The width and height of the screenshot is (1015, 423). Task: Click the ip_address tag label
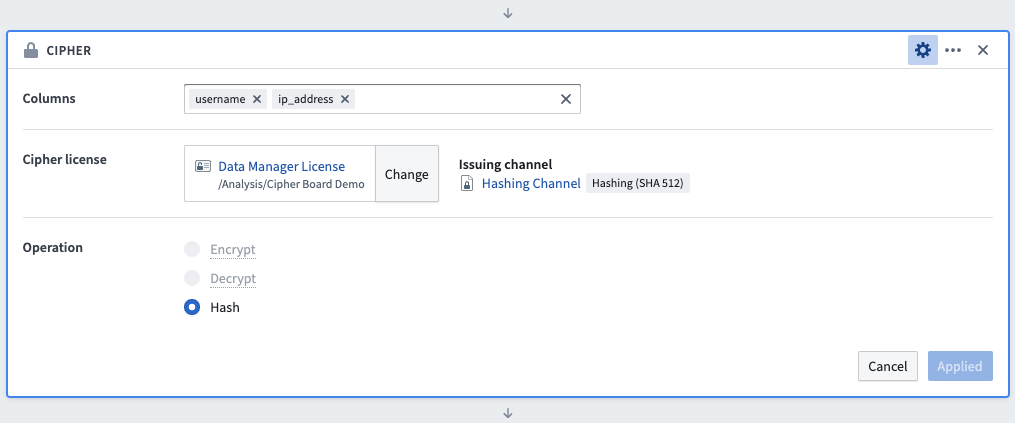point(306,99)
